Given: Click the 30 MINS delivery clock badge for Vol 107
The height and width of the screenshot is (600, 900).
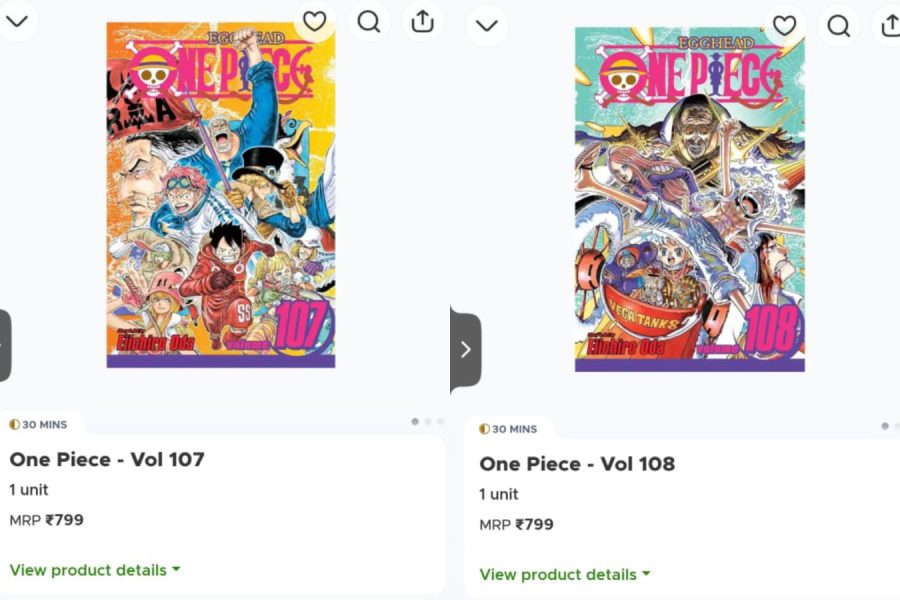Looking at the screenshot, I should point(37,424).
